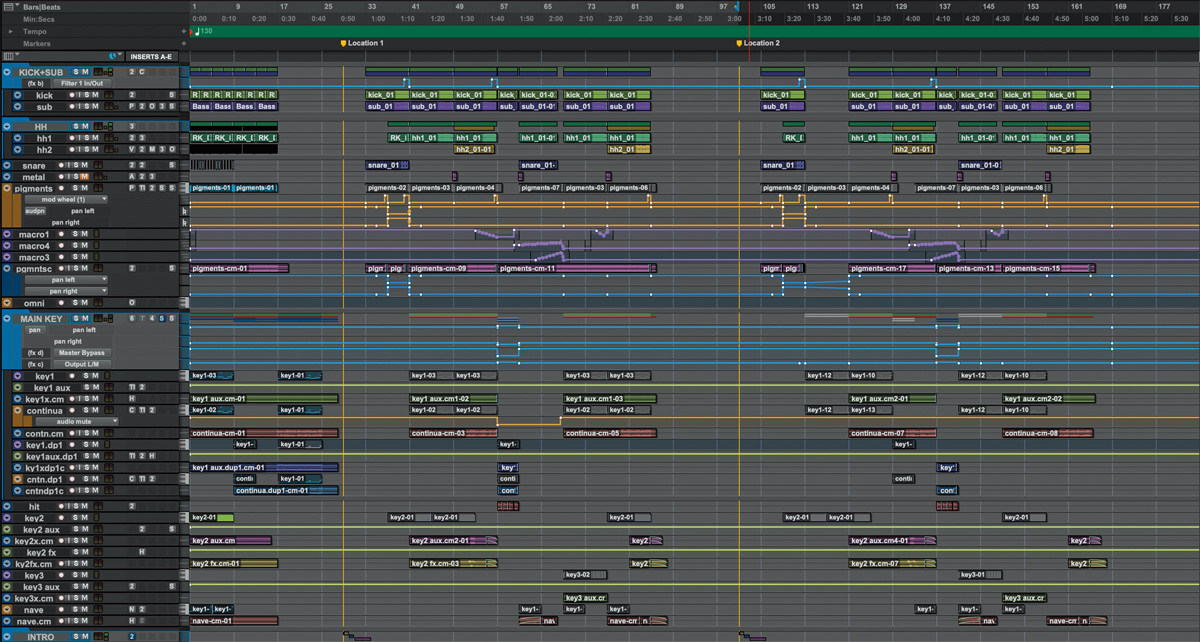Click the purple macro1 track arrow icon

(x=7, y=235)
